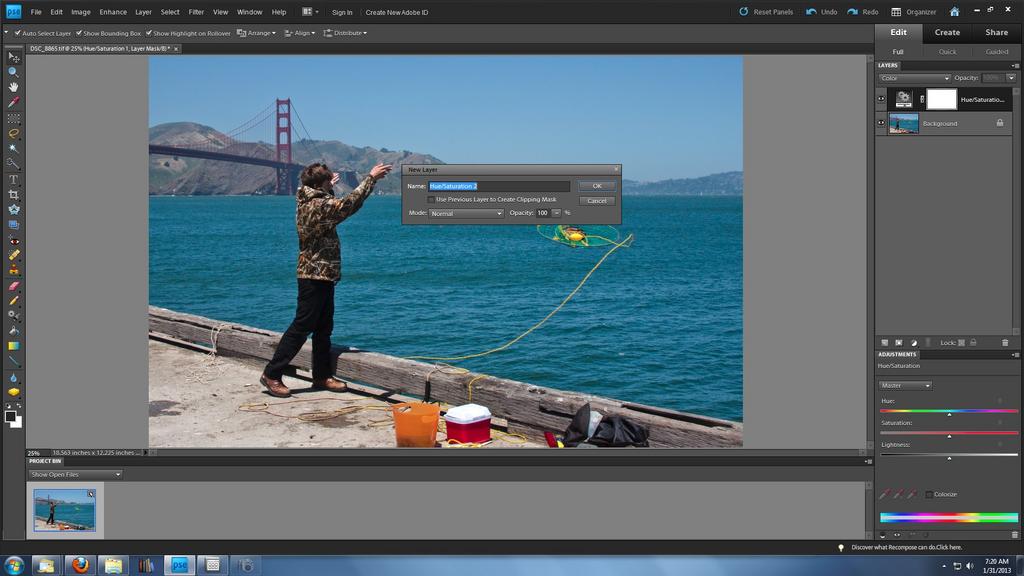This screenshot has width=1024, height=576.
Task: Select the Hand tool
Action: coord(14,87)
